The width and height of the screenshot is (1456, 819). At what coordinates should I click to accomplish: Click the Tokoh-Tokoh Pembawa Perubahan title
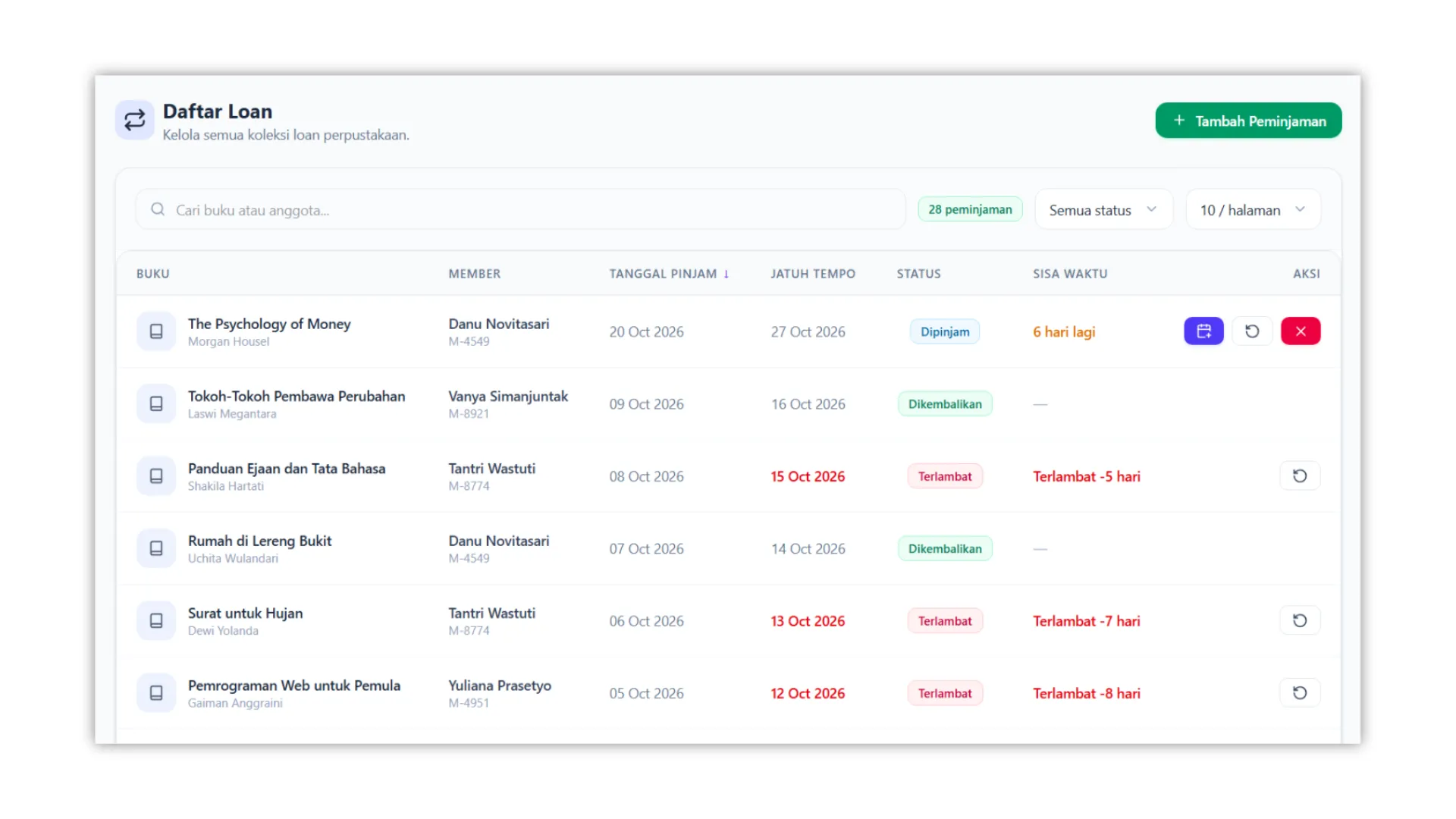click(x=297, y=396)
